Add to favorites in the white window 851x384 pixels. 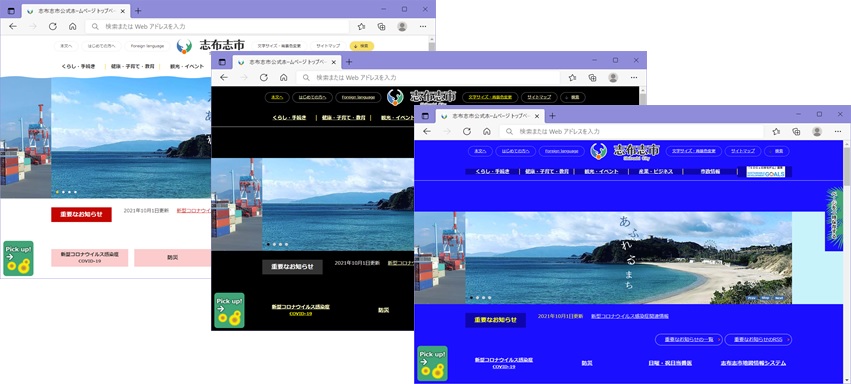361,26
